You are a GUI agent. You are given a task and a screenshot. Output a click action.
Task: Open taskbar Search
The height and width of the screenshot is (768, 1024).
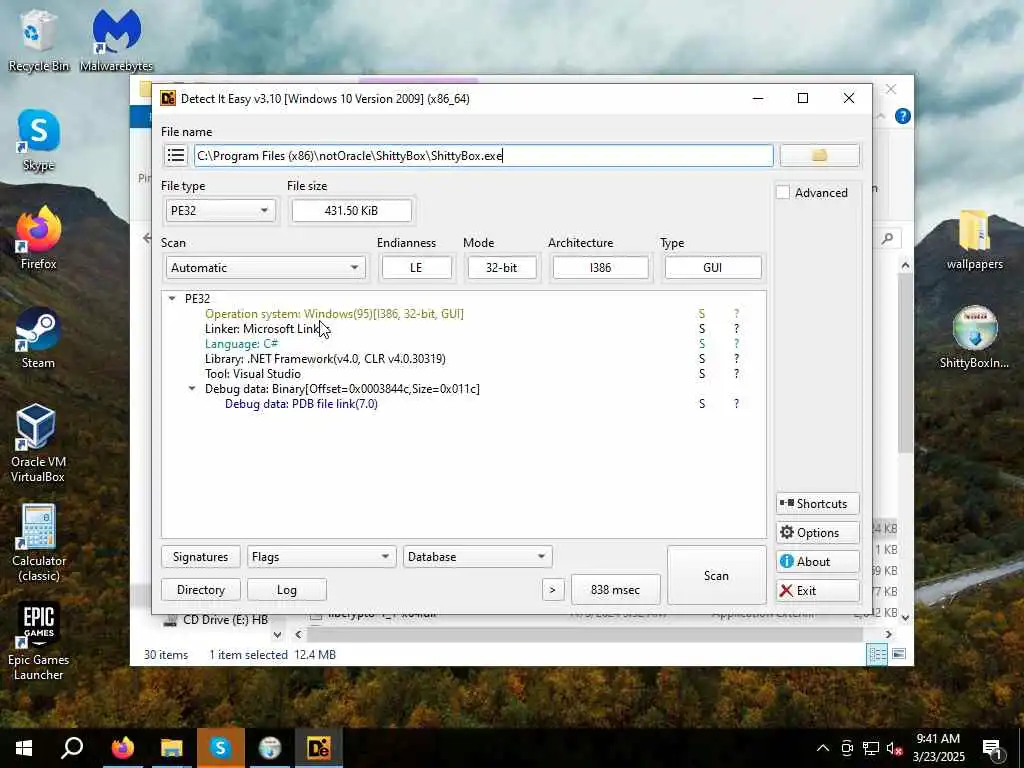pyautogui.click(x=72, y=748)
